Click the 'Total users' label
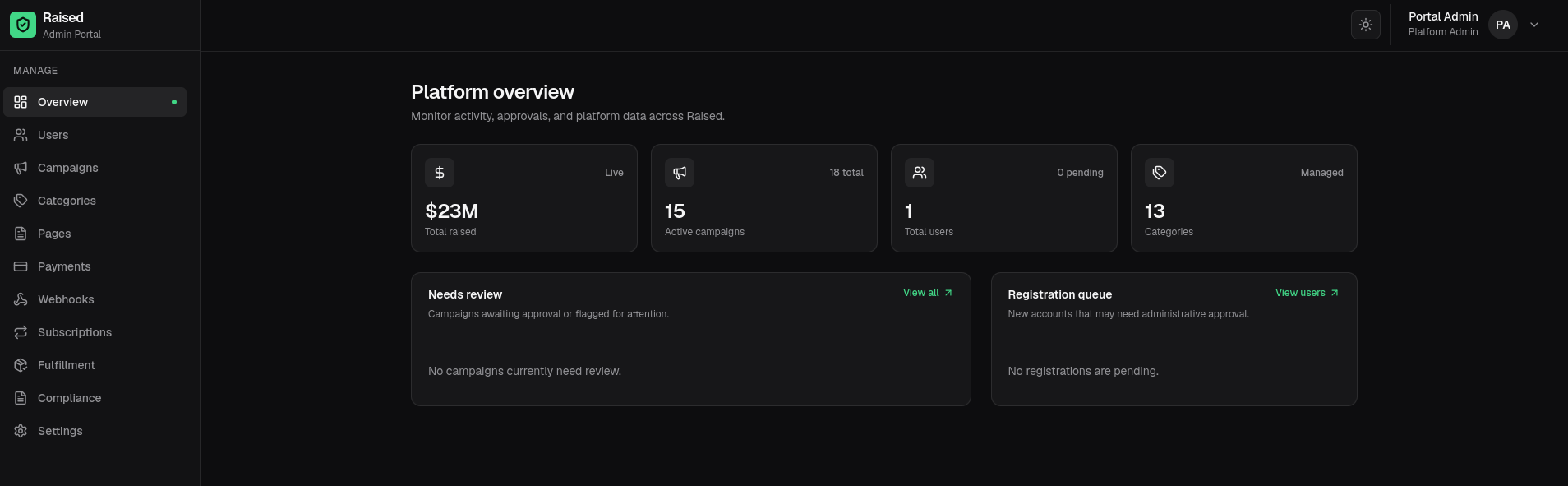This screenshot has height=486, width=1568. click(929, 232)
